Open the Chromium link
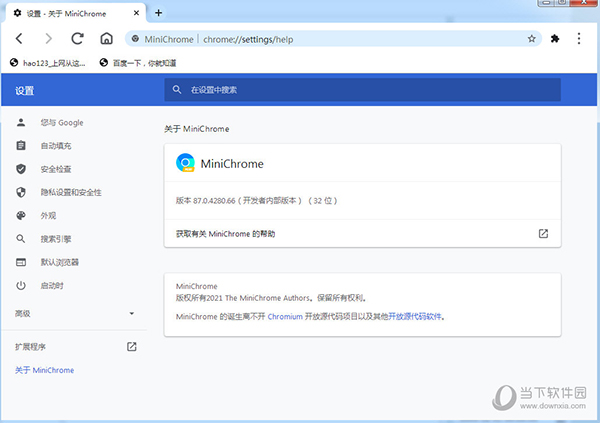Viewport: 600px width, 423px height. pos(285,317)
